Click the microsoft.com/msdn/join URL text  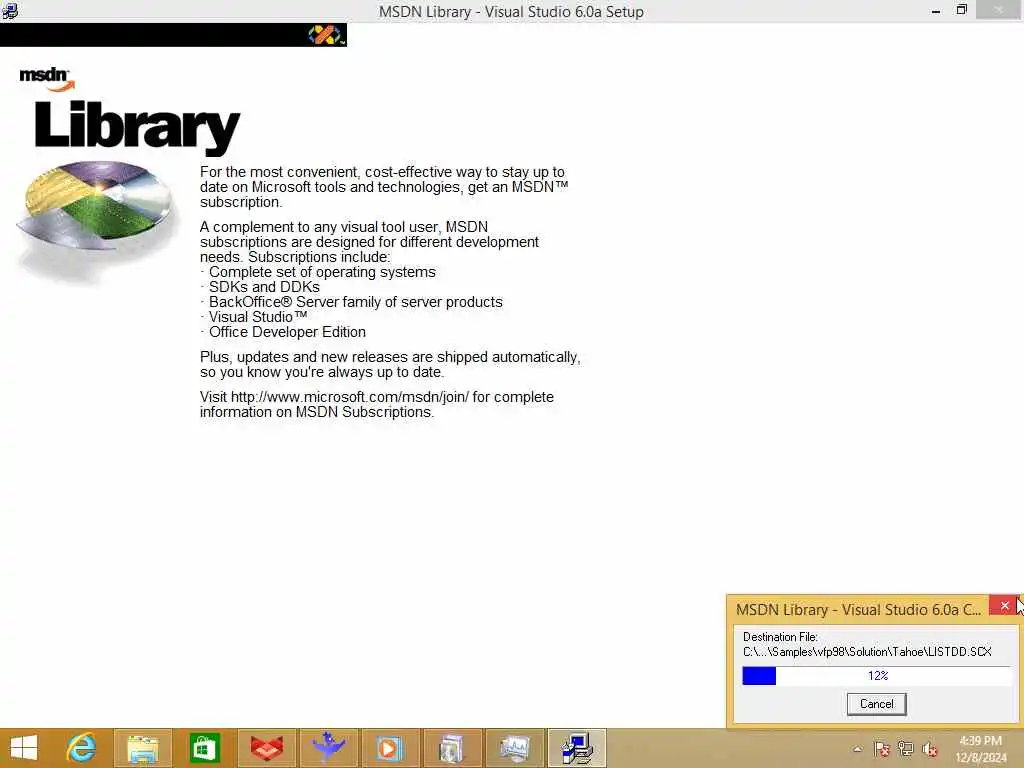(x=350, y=397)
